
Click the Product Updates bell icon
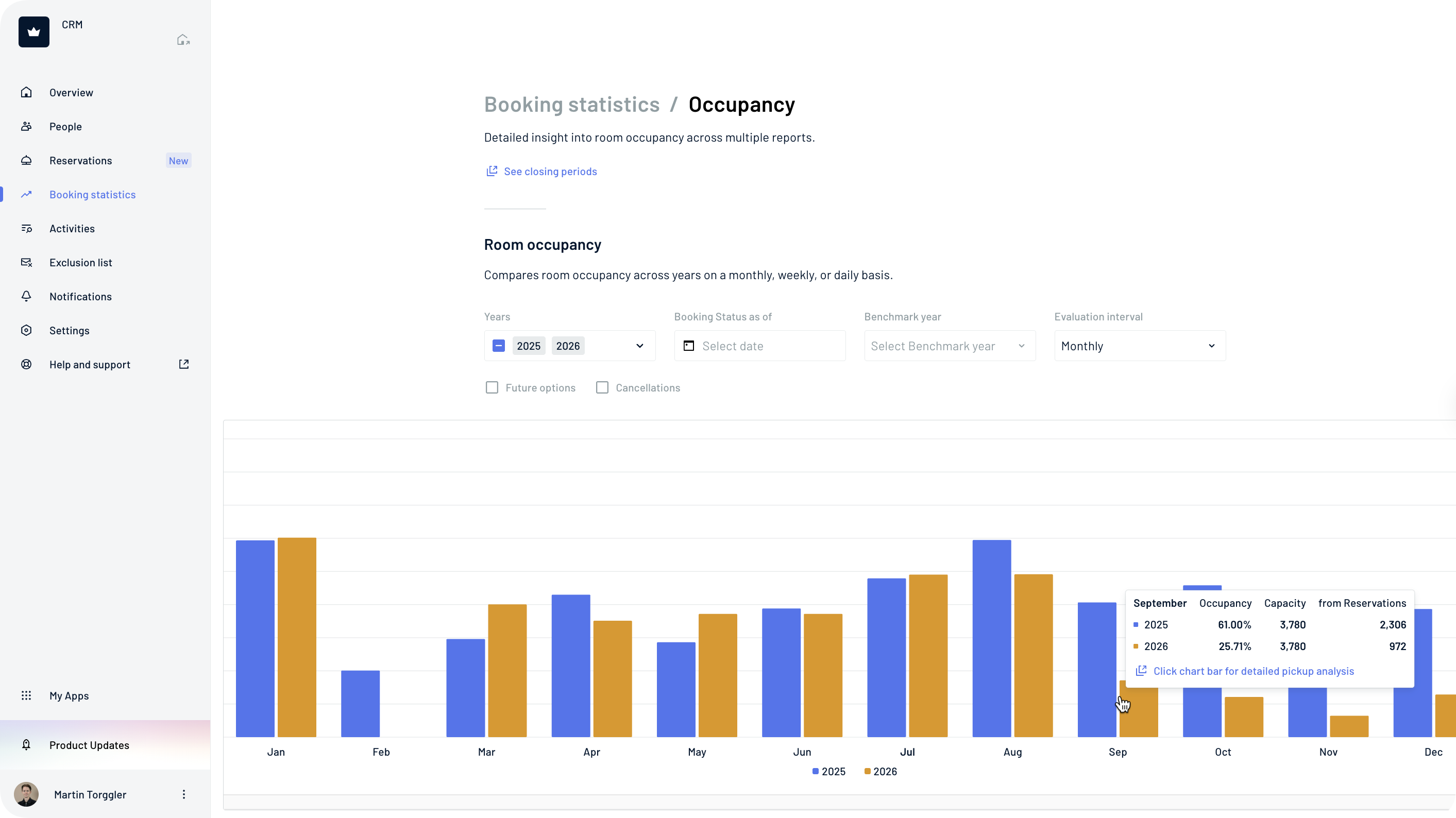[x=26, y=744]
